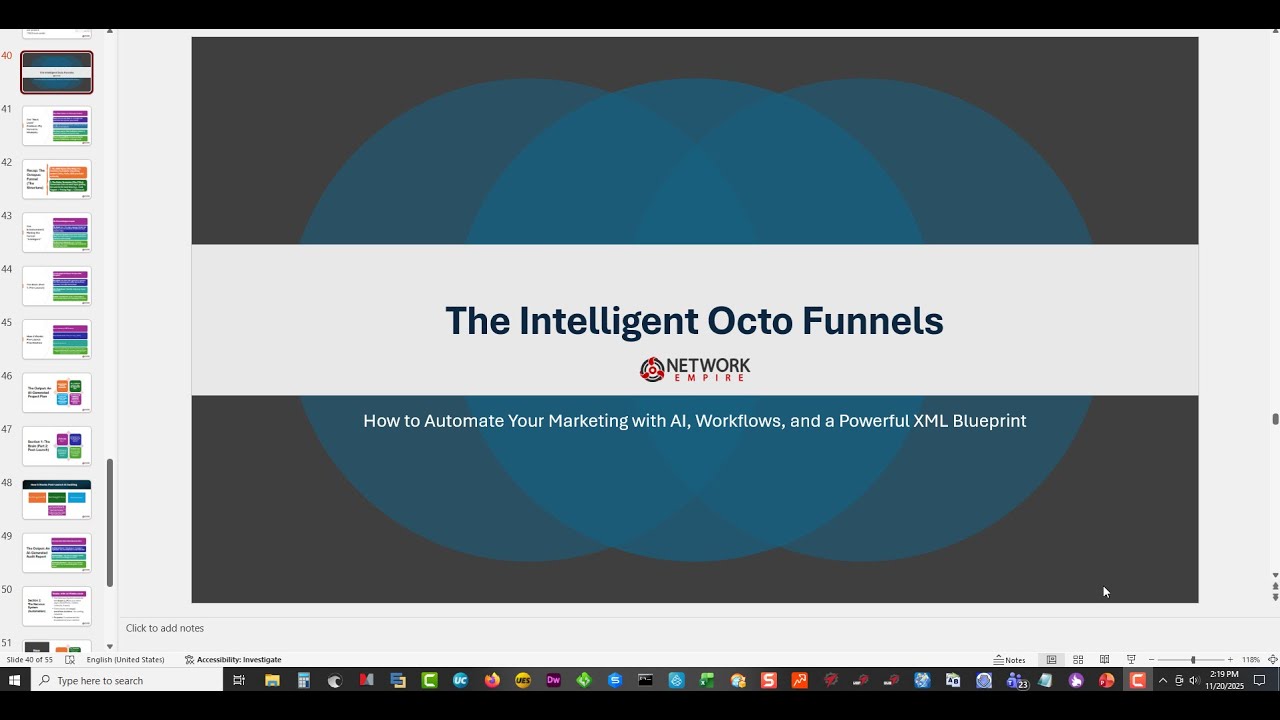Open Task View on the taskbar

(x=239, y=681)
